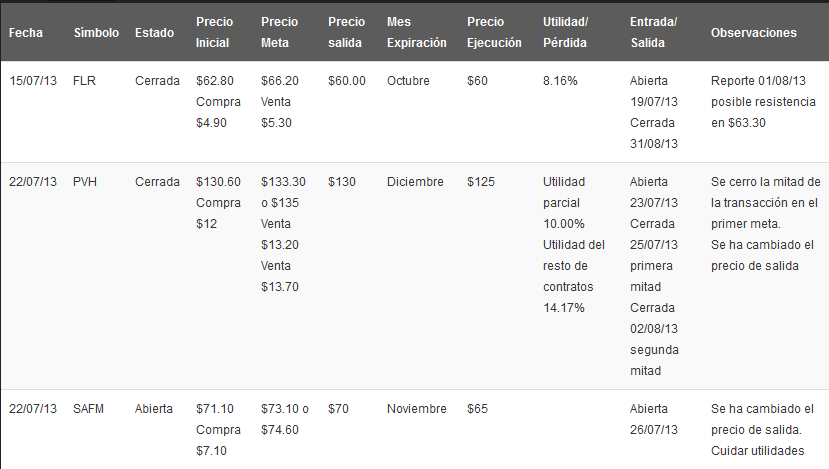Click the Símbolo column header

(x=95, y=33)
